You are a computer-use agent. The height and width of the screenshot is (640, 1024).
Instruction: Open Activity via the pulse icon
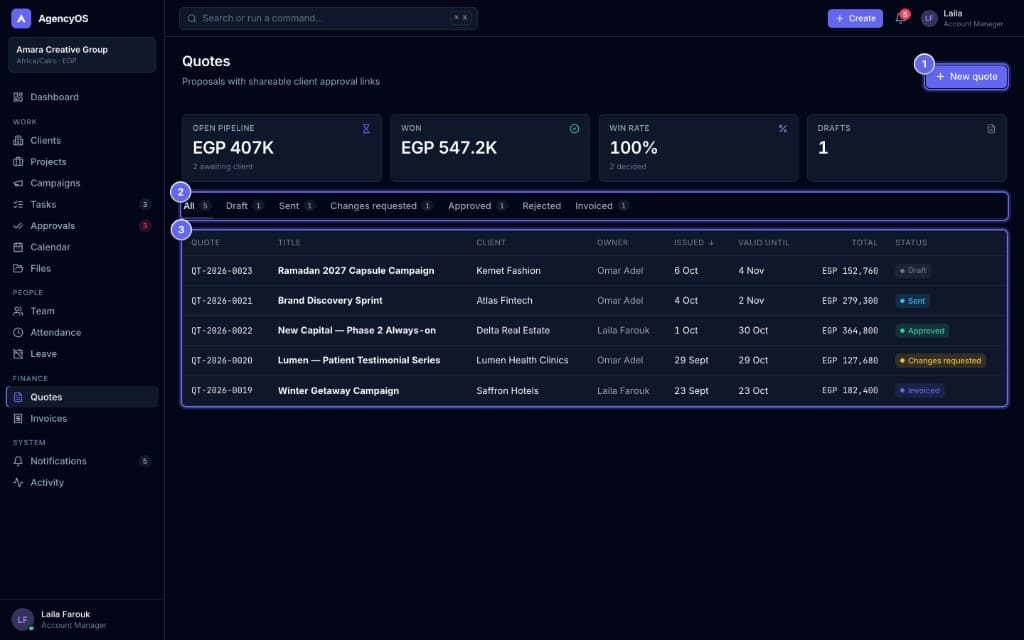18,483
